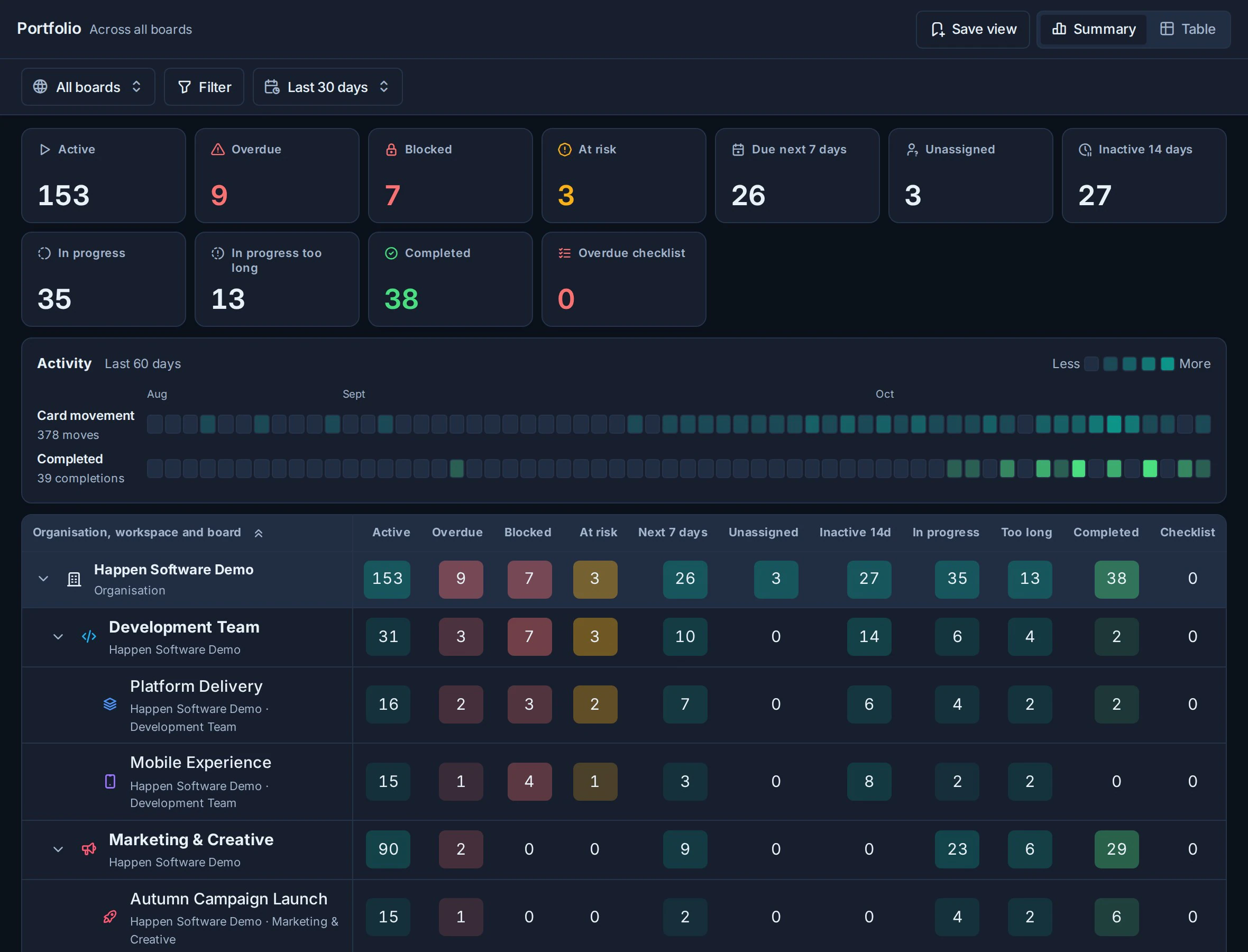Click the play icon on Active card

[x=44, y=150]
